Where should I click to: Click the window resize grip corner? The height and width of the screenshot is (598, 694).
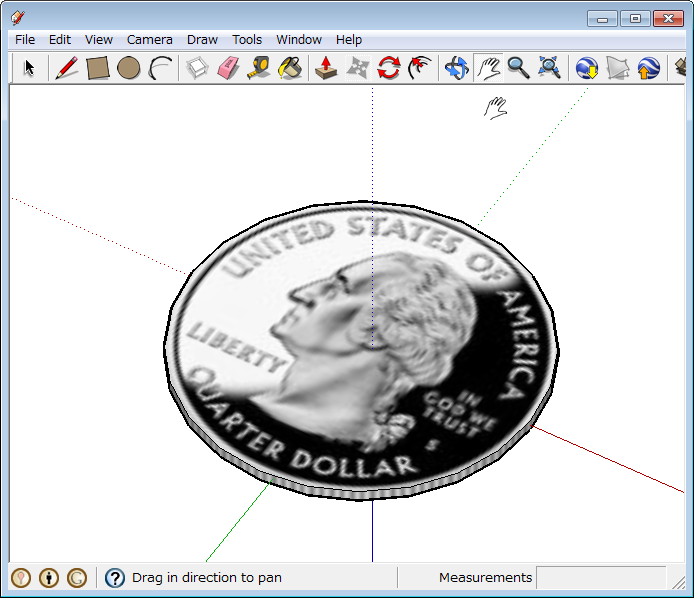point(678,583)
